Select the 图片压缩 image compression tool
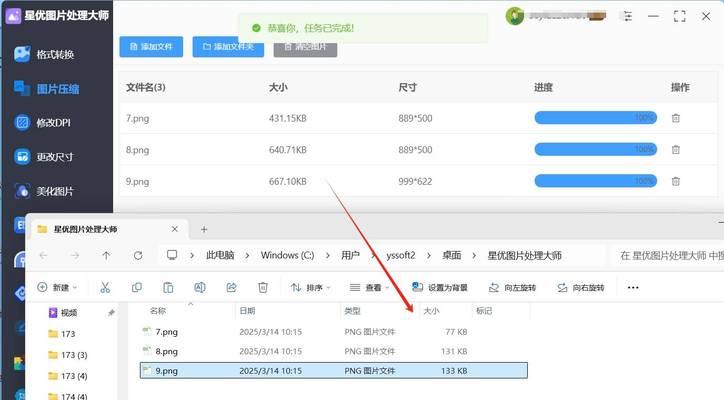 click(47, 88)
